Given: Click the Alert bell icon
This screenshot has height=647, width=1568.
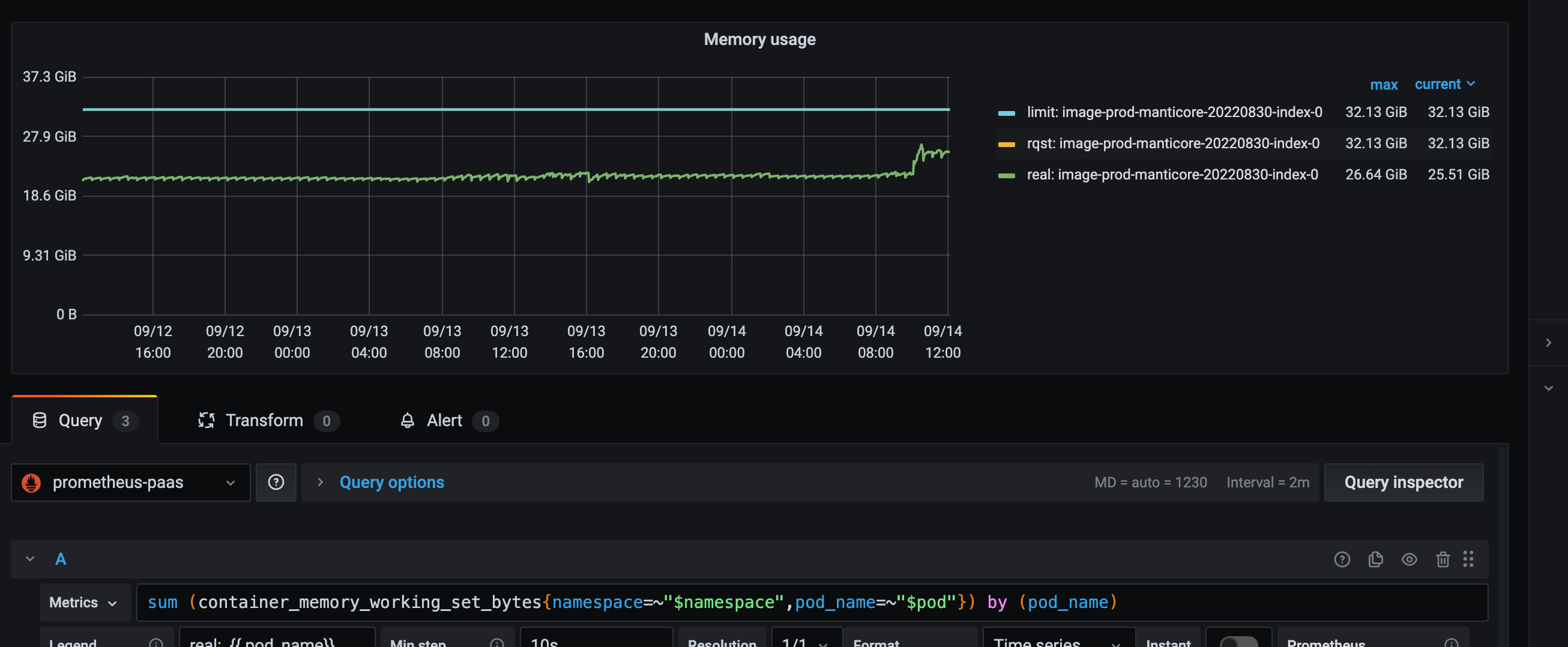Looking at the screenshot, I should click(408, 420).
